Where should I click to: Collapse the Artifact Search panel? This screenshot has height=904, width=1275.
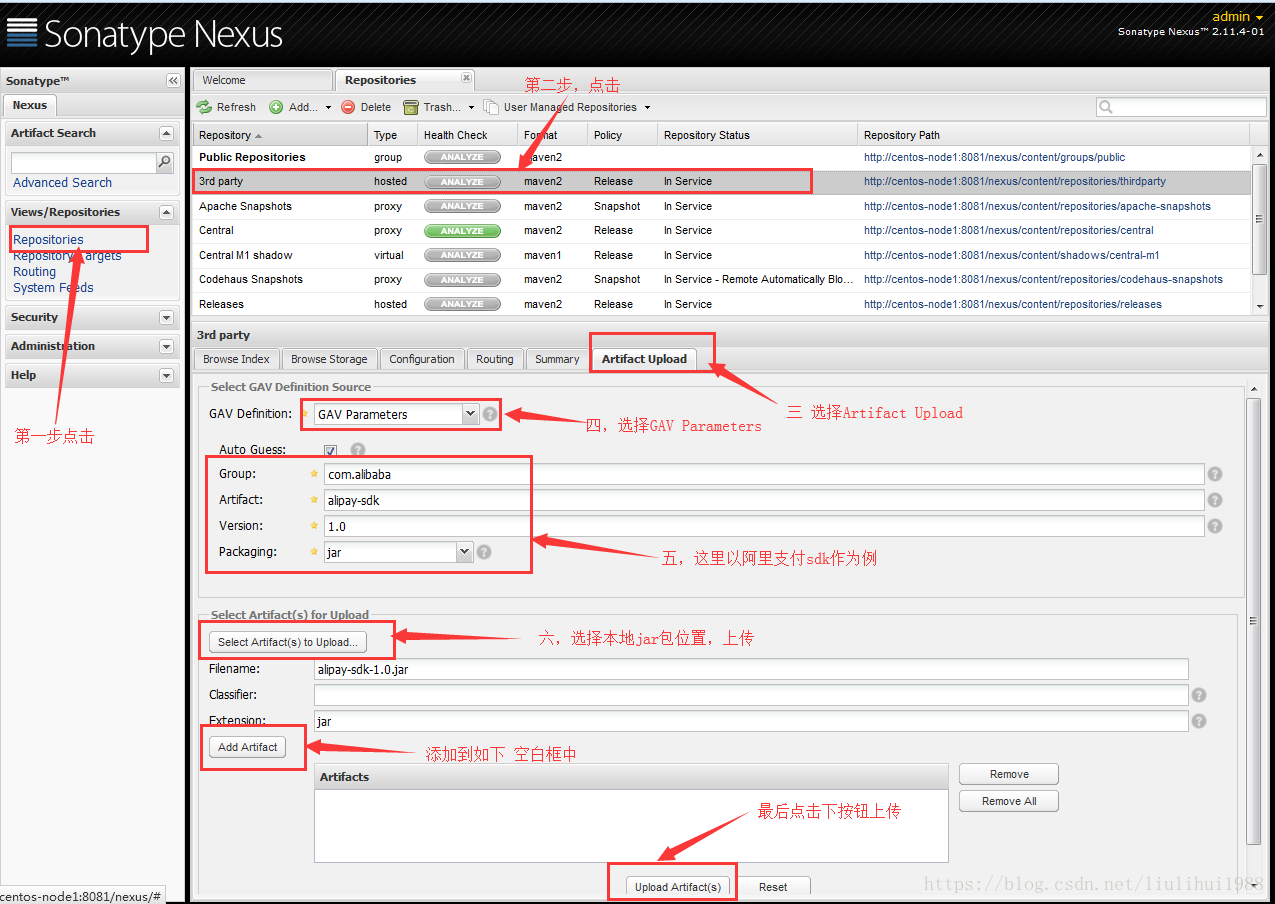click(x=166, y=133)
